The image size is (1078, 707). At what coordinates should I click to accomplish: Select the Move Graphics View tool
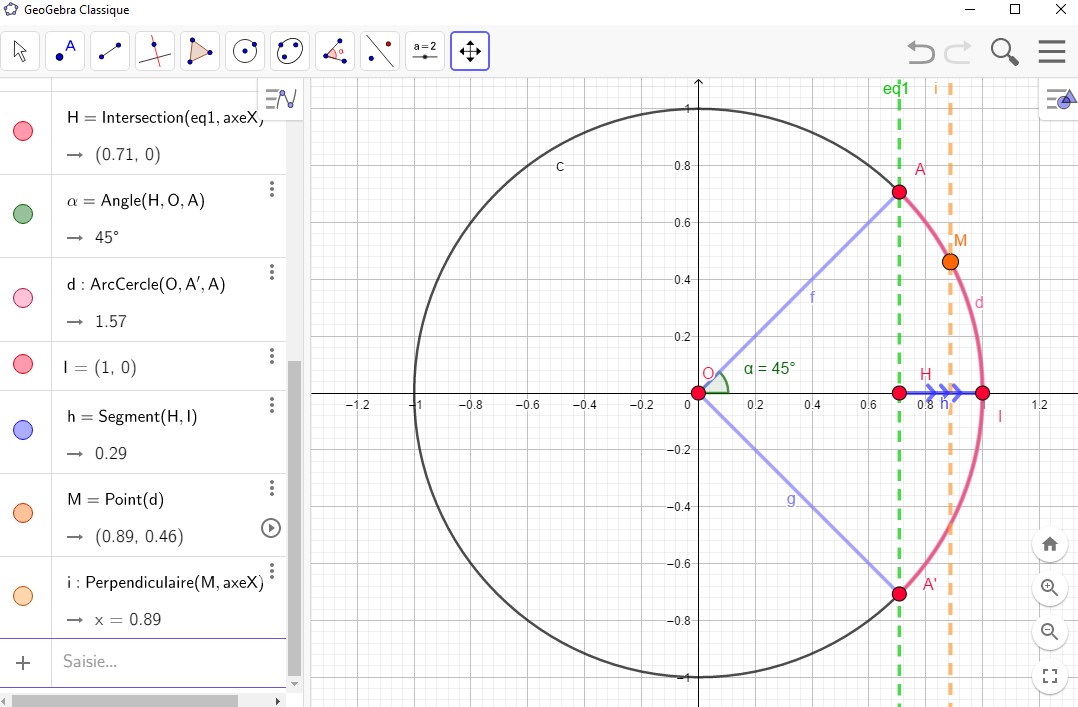click(x=470, y=51)
